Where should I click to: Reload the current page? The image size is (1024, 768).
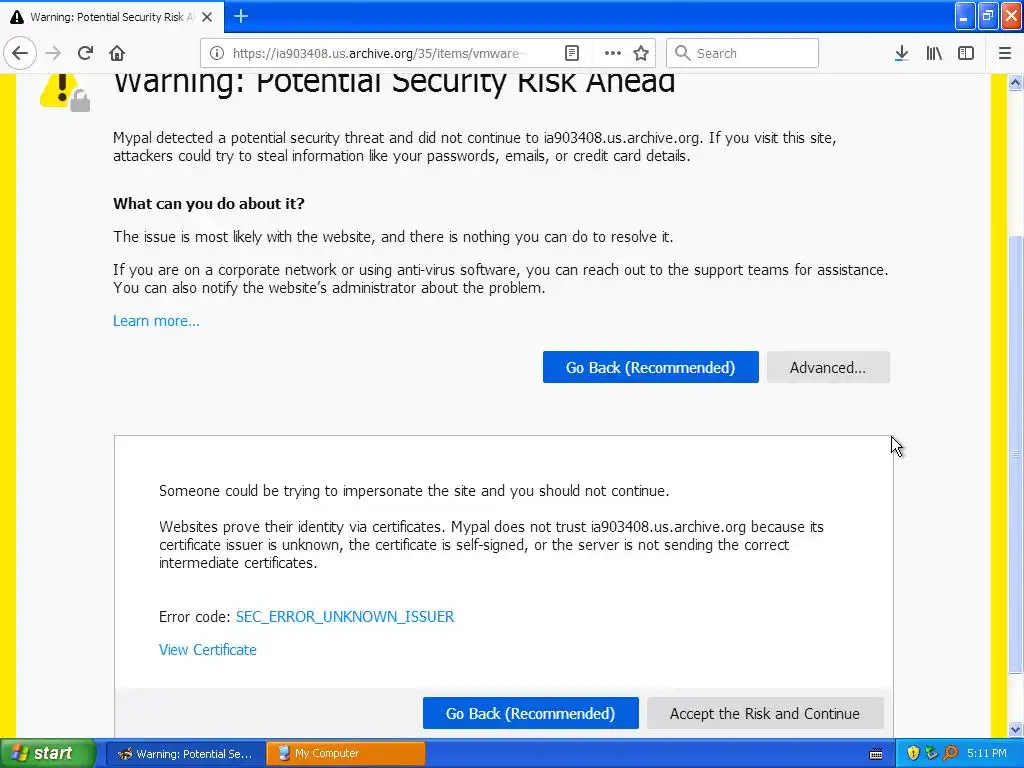[86, 53]
